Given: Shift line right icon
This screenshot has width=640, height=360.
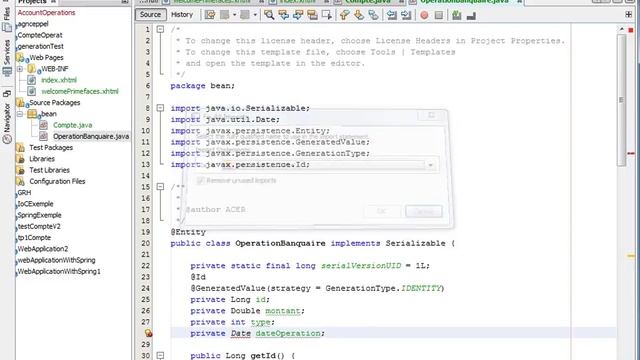Looking at the screenshot, I should tap(406, 15).
